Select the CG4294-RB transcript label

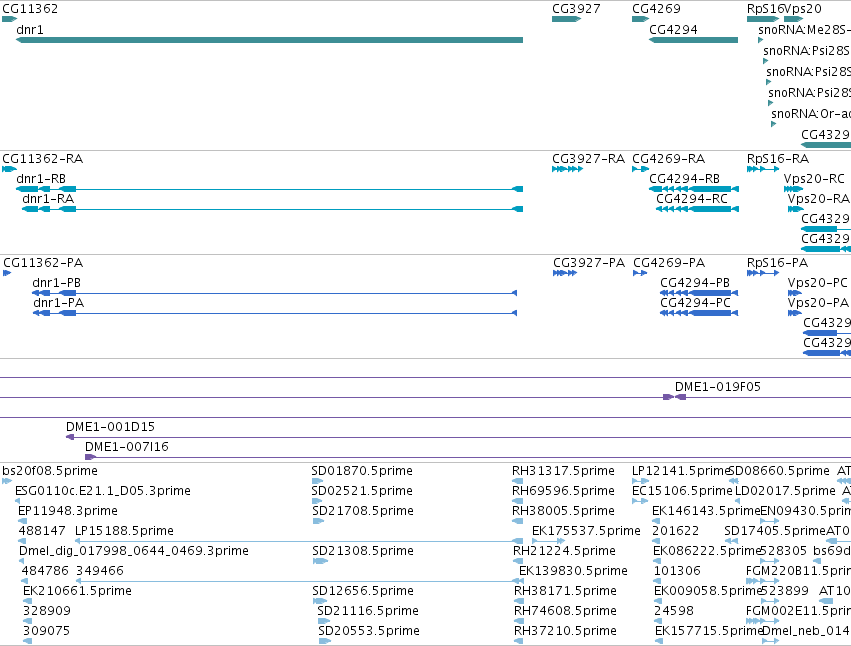(684, 179)
